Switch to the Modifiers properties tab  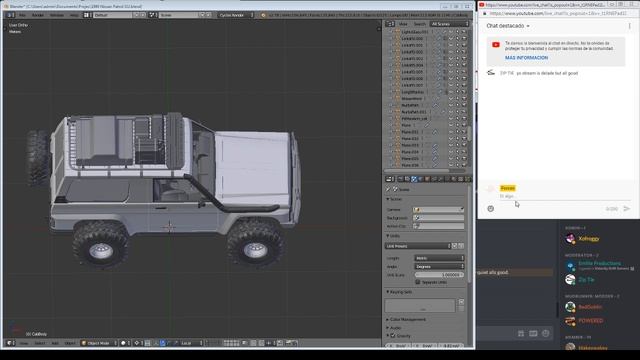(440, 179)
